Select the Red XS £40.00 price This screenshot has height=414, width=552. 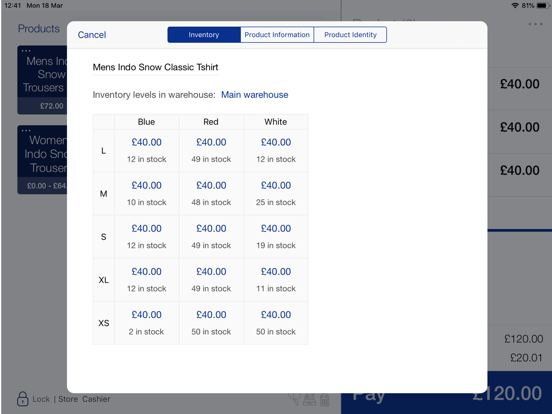coord(211,315)
